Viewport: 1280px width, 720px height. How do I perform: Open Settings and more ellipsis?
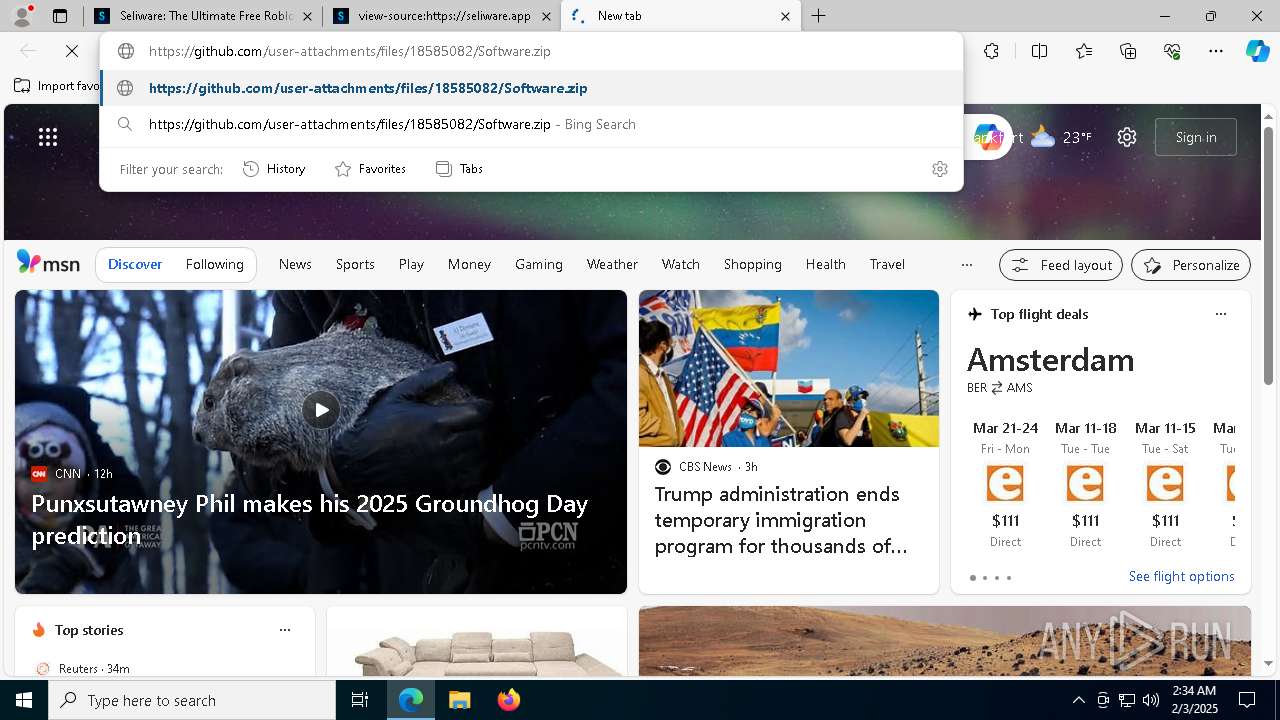1216,51
